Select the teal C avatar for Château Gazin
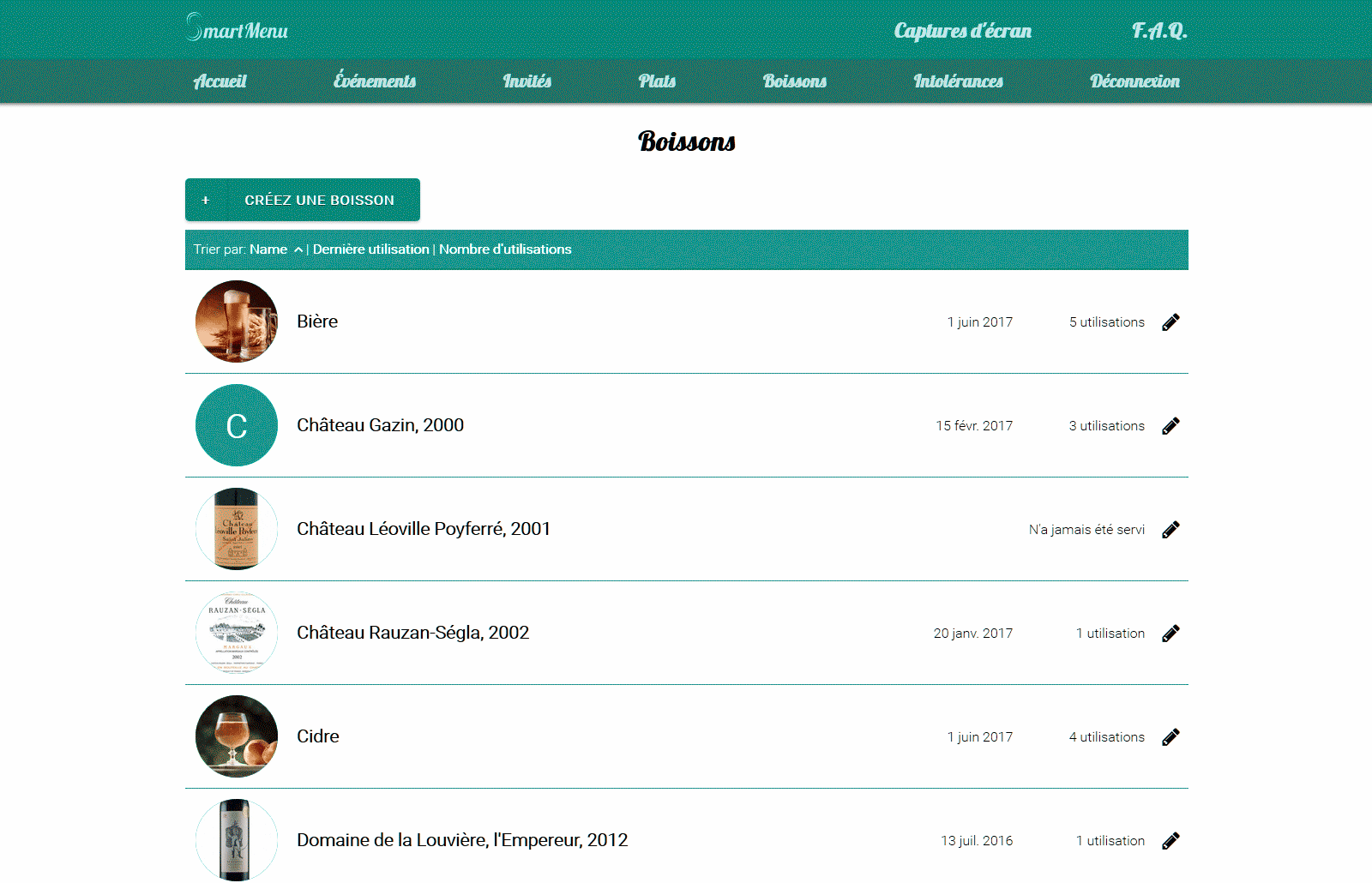The width and height of the screenshot is (1372, 883). [x=237, y=425]
